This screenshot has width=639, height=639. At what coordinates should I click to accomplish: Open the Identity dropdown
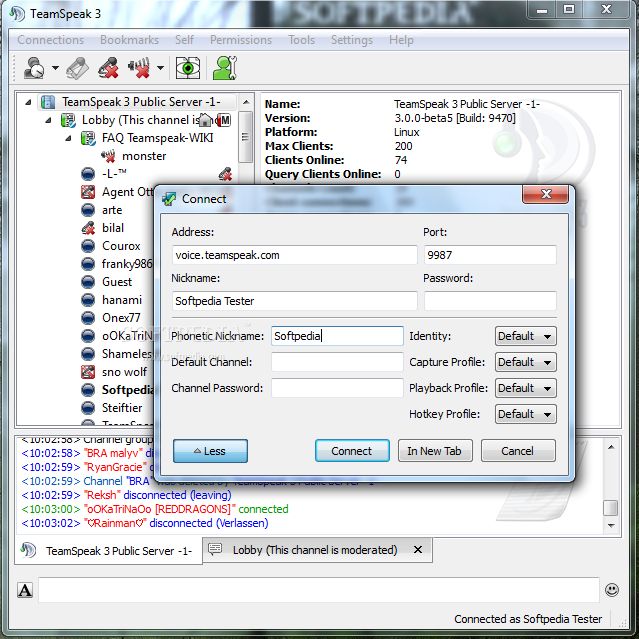click(525, 336)
